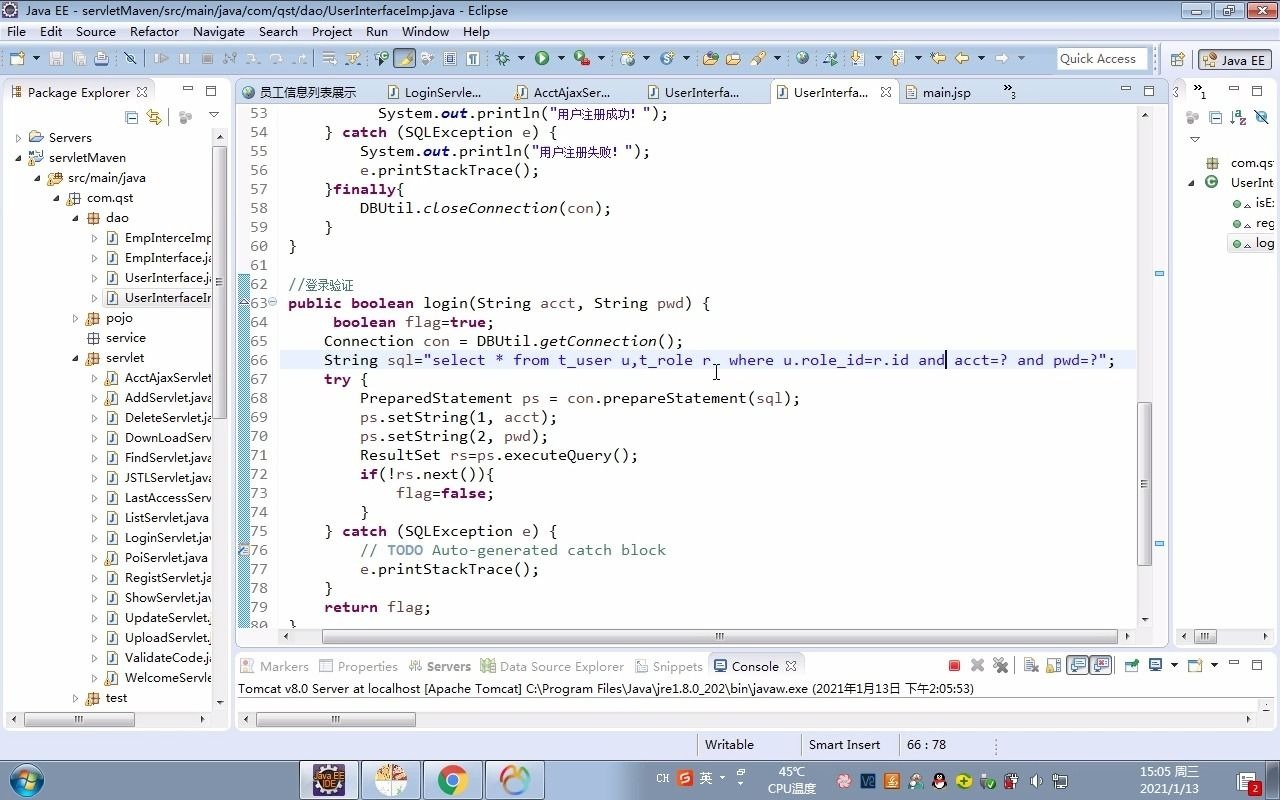Open the Debug dropdown arrow

click(521, 59)
